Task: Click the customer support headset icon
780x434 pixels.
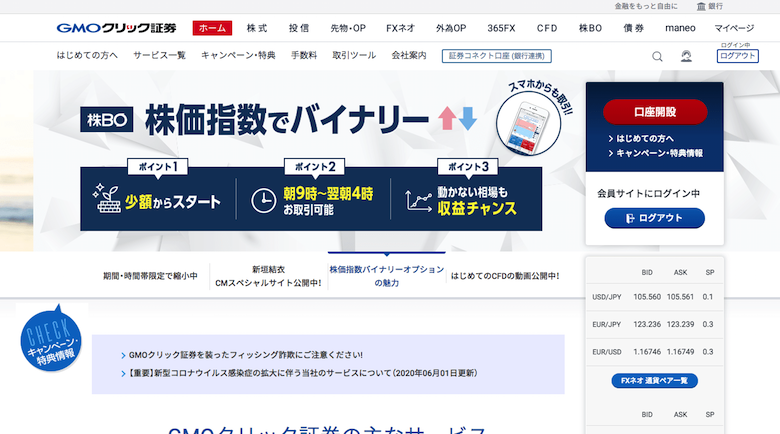Action: 686,56
